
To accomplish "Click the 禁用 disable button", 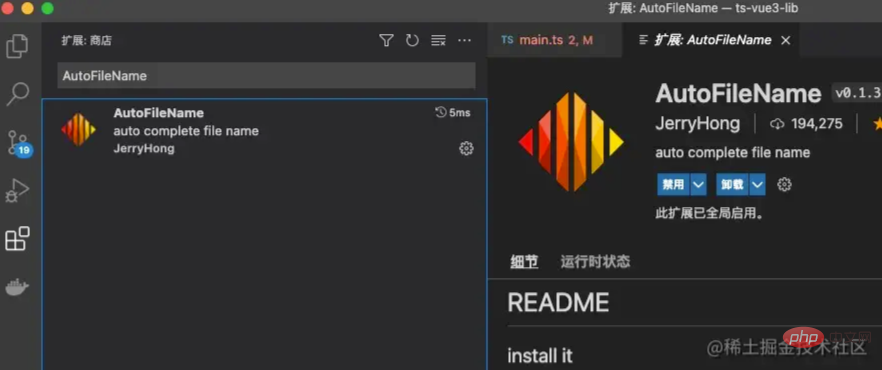I will pyautogui.click(x=673, y=184).
